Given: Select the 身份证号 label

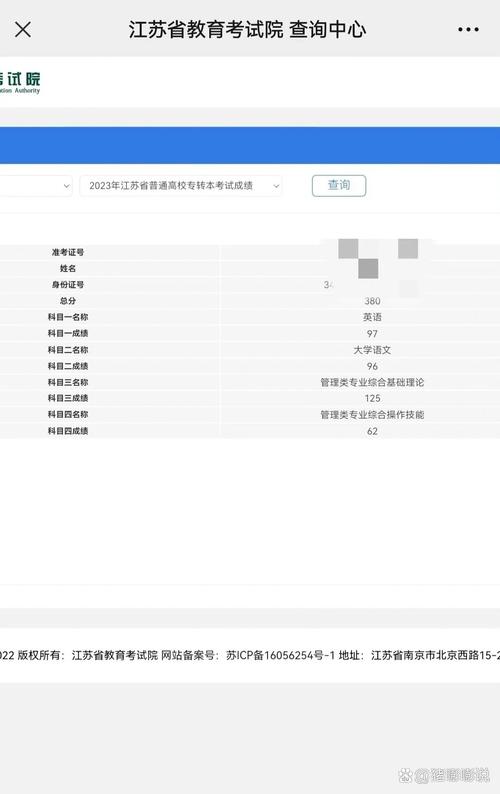Looking at the screenshot, I should (x=68, y=285).
